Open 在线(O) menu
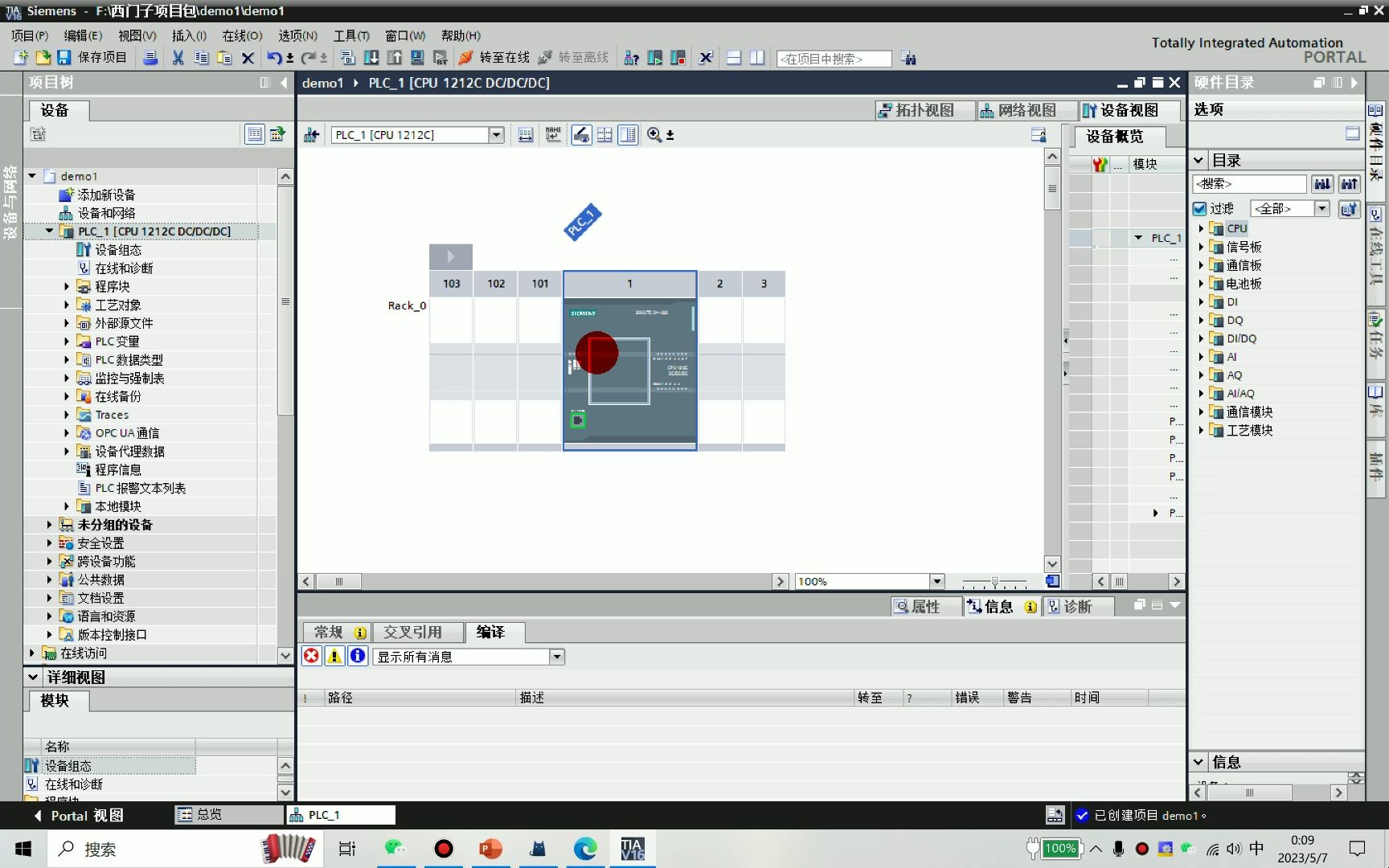The height and width of the screenshot is (868, 1389). point(243,35)
